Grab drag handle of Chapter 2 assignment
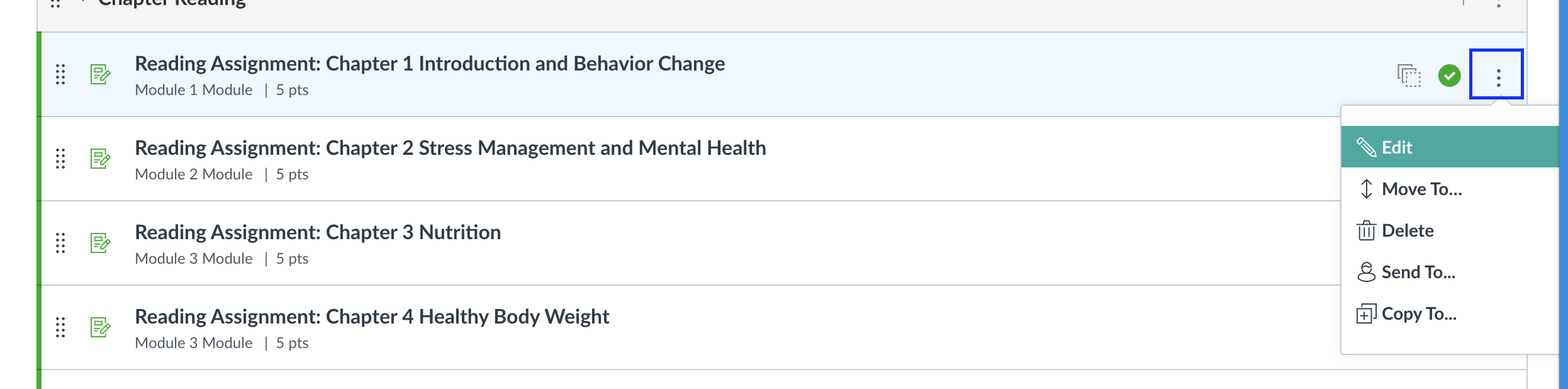1568x389 pixels. coord(60,159)
